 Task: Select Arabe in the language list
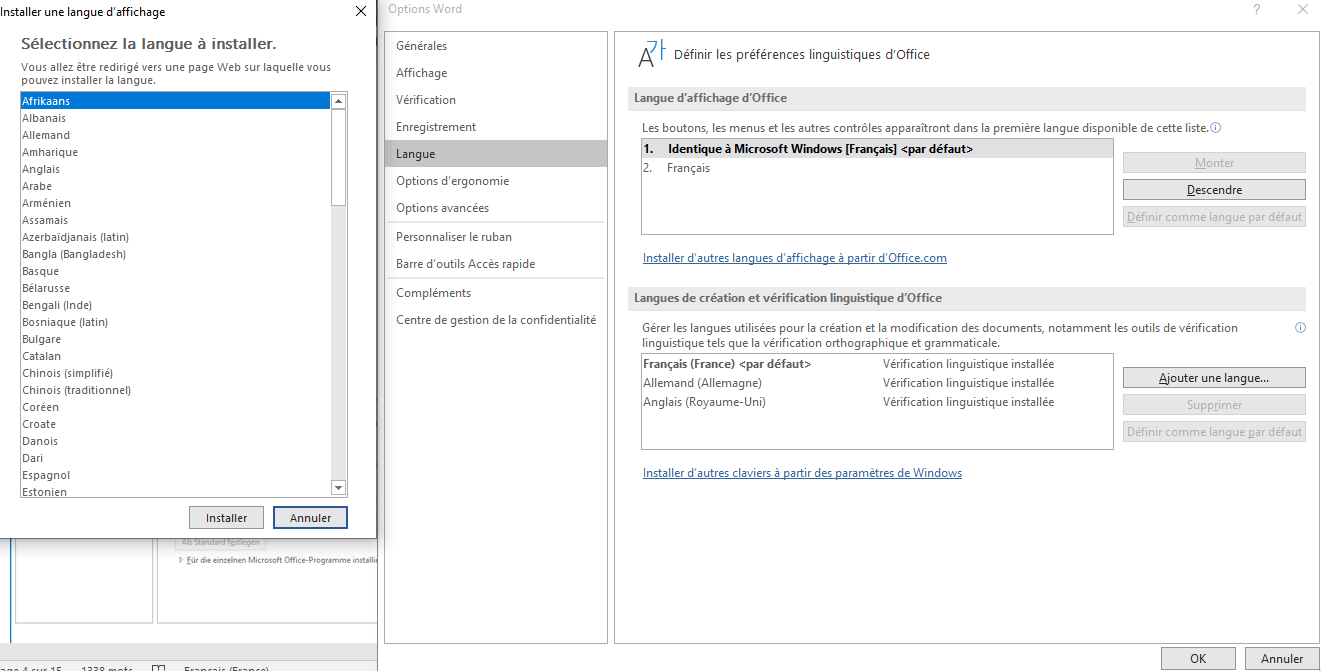(x=175, y=186)
